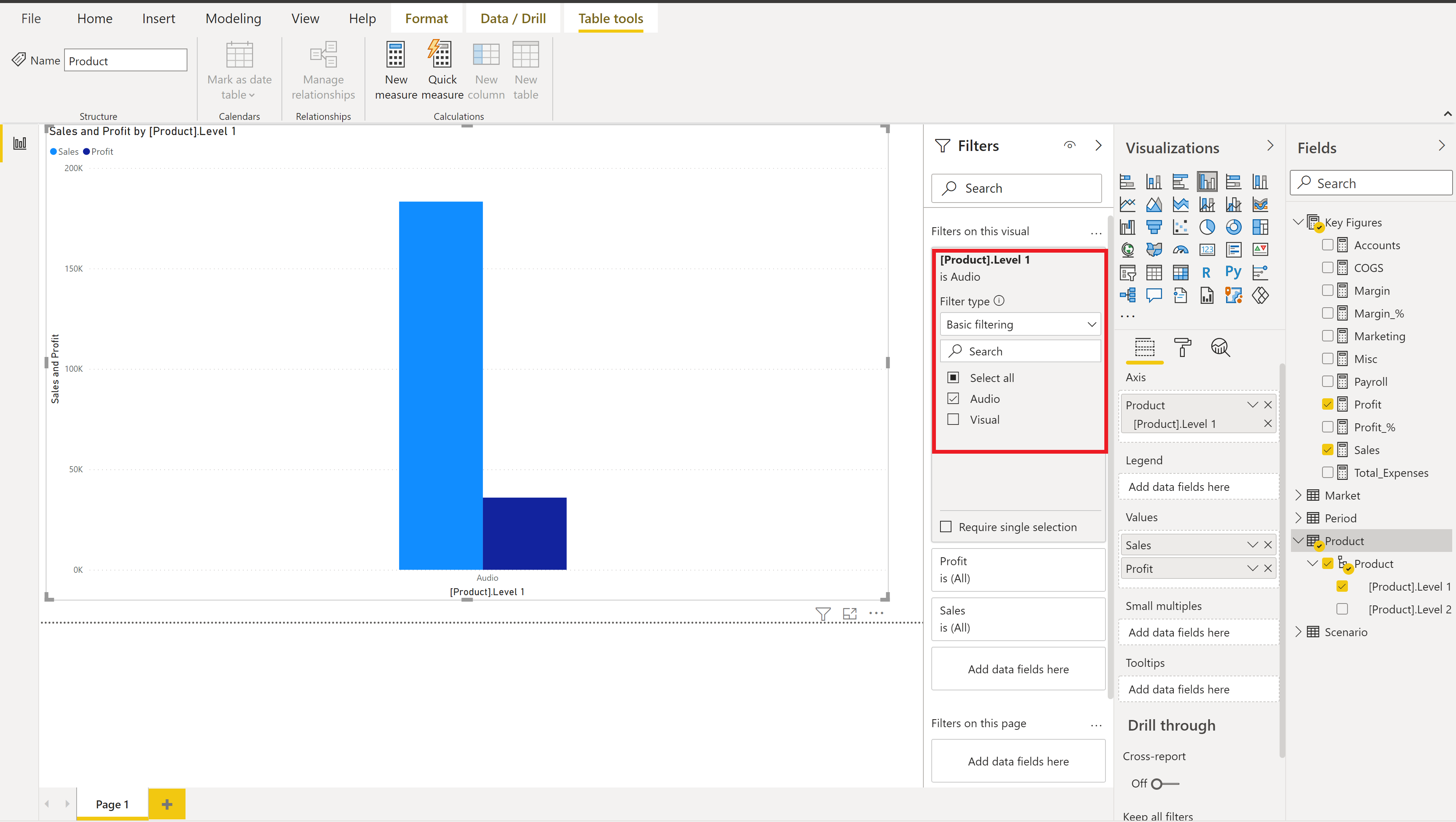
Task: Collapse the Key Figures table
Action: coord(1298,222)
